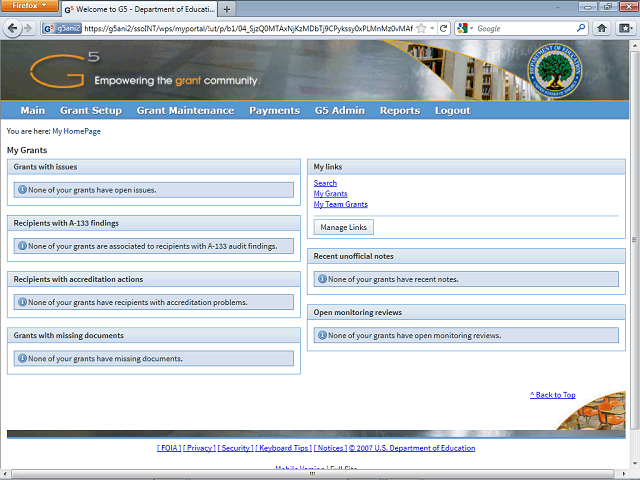Click the Google search engine icon

click(462, 29)
